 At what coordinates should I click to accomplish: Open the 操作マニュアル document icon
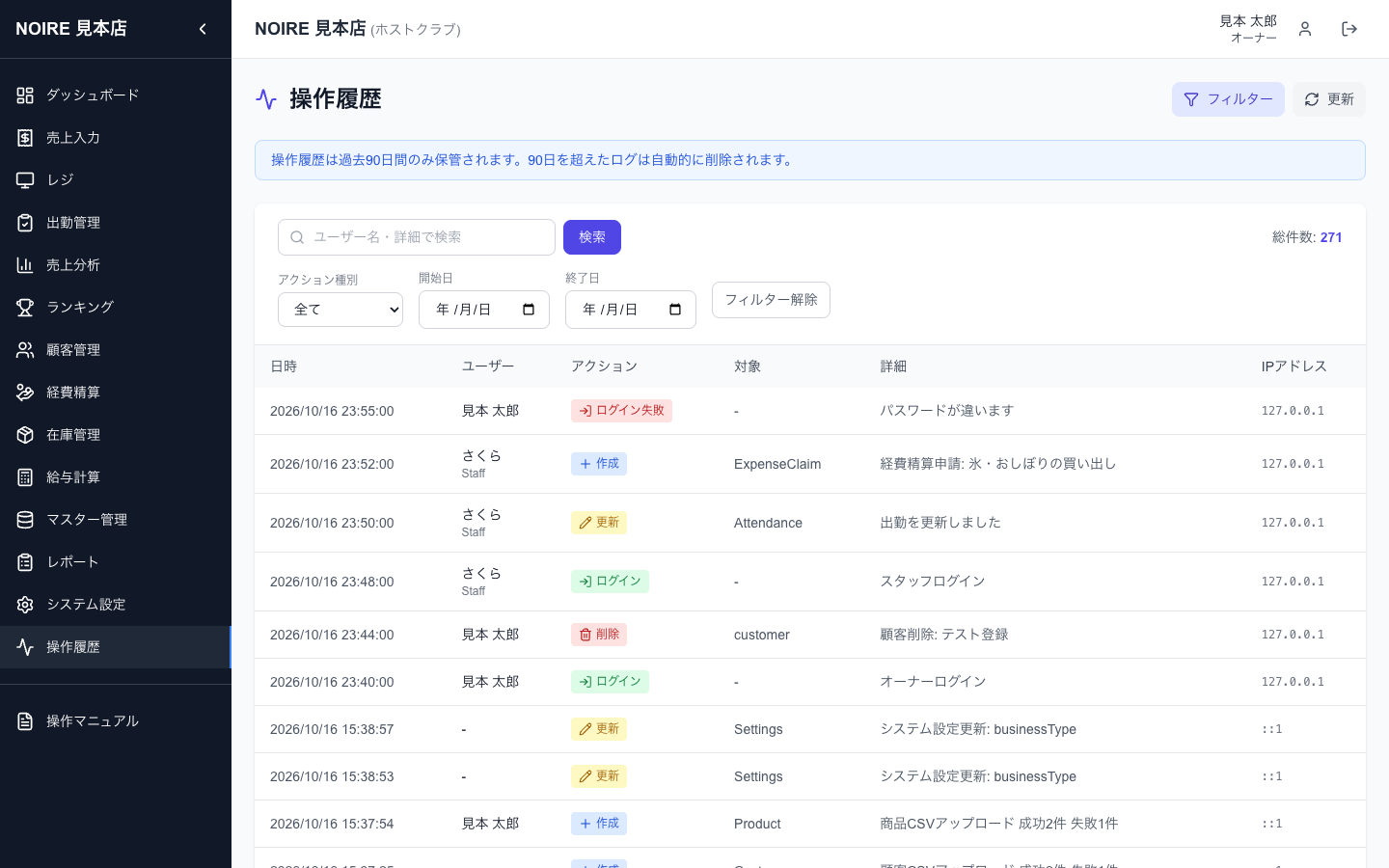[25, 721]
